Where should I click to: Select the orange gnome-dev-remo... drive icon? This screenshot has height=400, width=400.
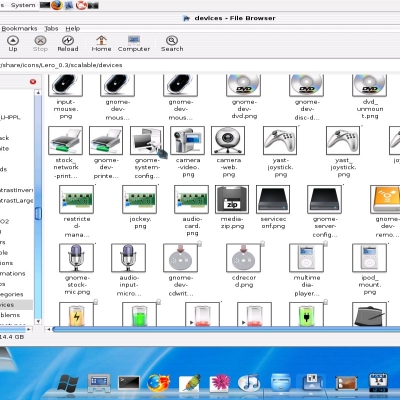(x=385, y=199)
